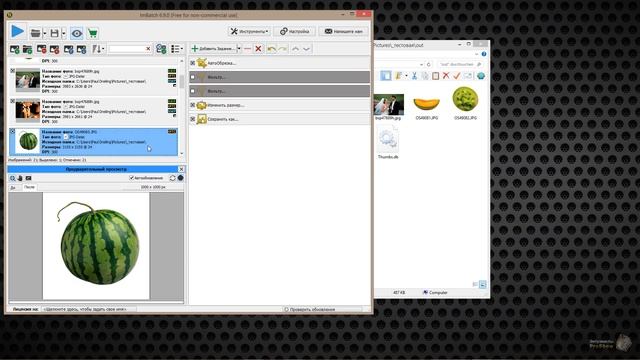This screenshot has height=360, width=640.
Task: Open the sort order dropdown
Action: (x=98, y=49)
